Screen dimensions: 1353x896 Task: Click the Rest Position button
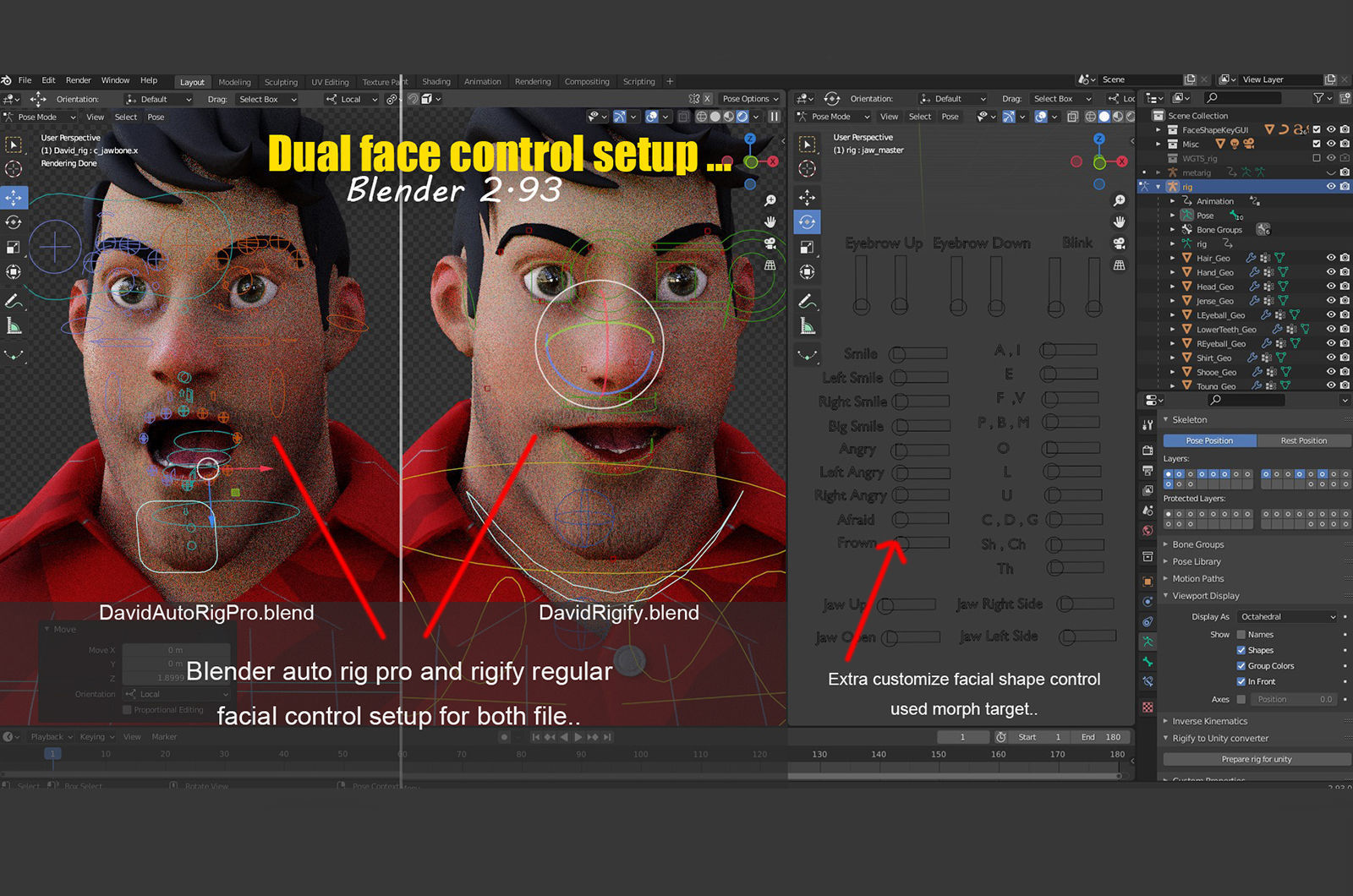[1303, 440]
